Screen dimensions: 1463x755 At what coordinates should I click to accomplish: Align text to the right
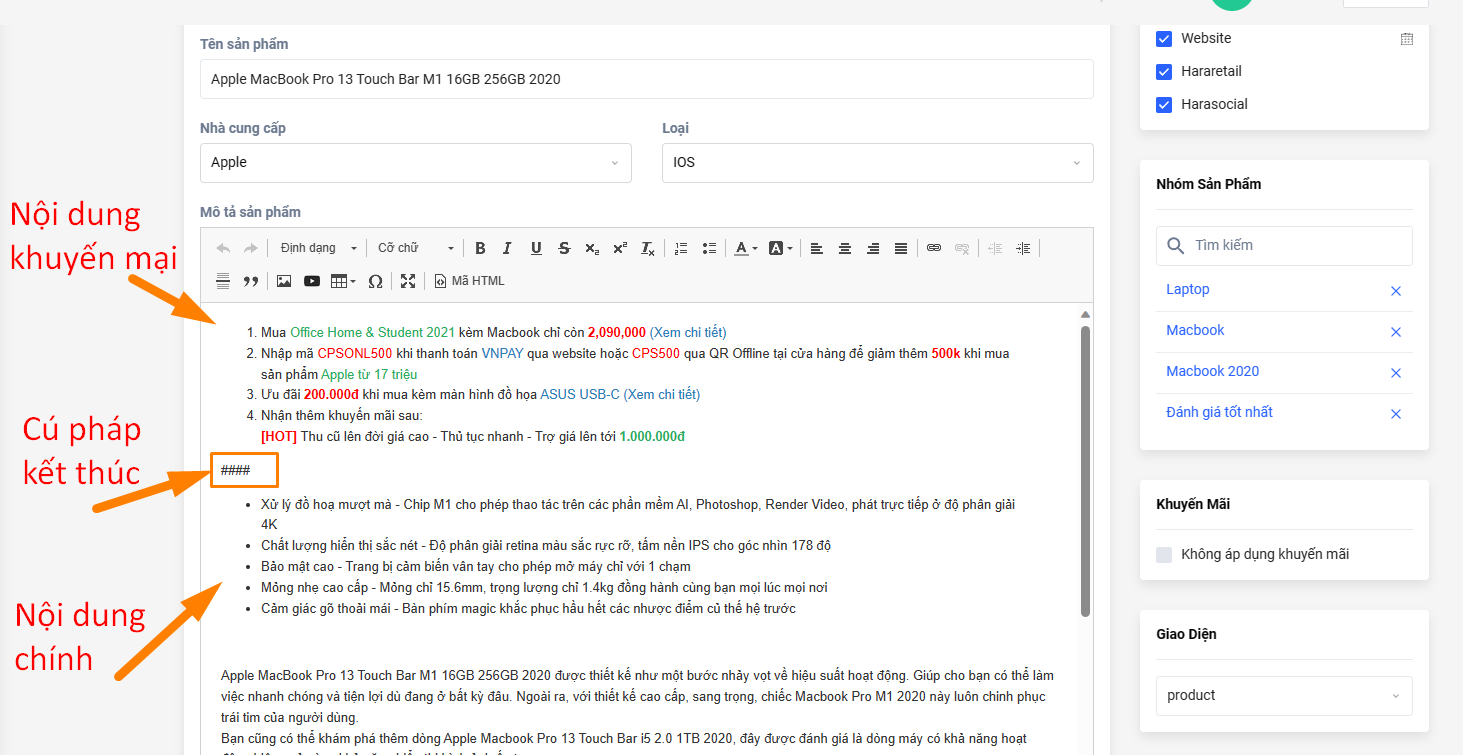(873, 248)
